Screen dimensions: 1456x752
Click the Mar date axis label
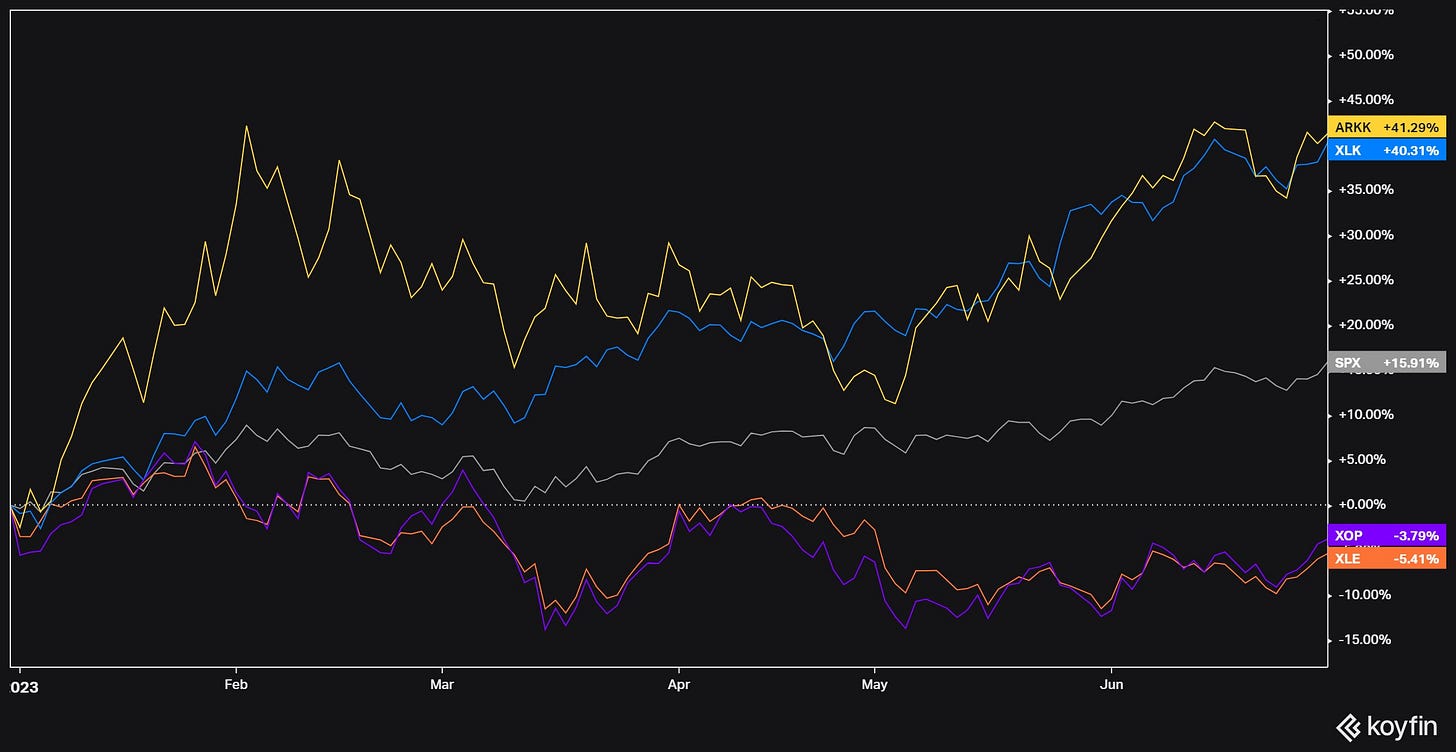click(441, 685)
